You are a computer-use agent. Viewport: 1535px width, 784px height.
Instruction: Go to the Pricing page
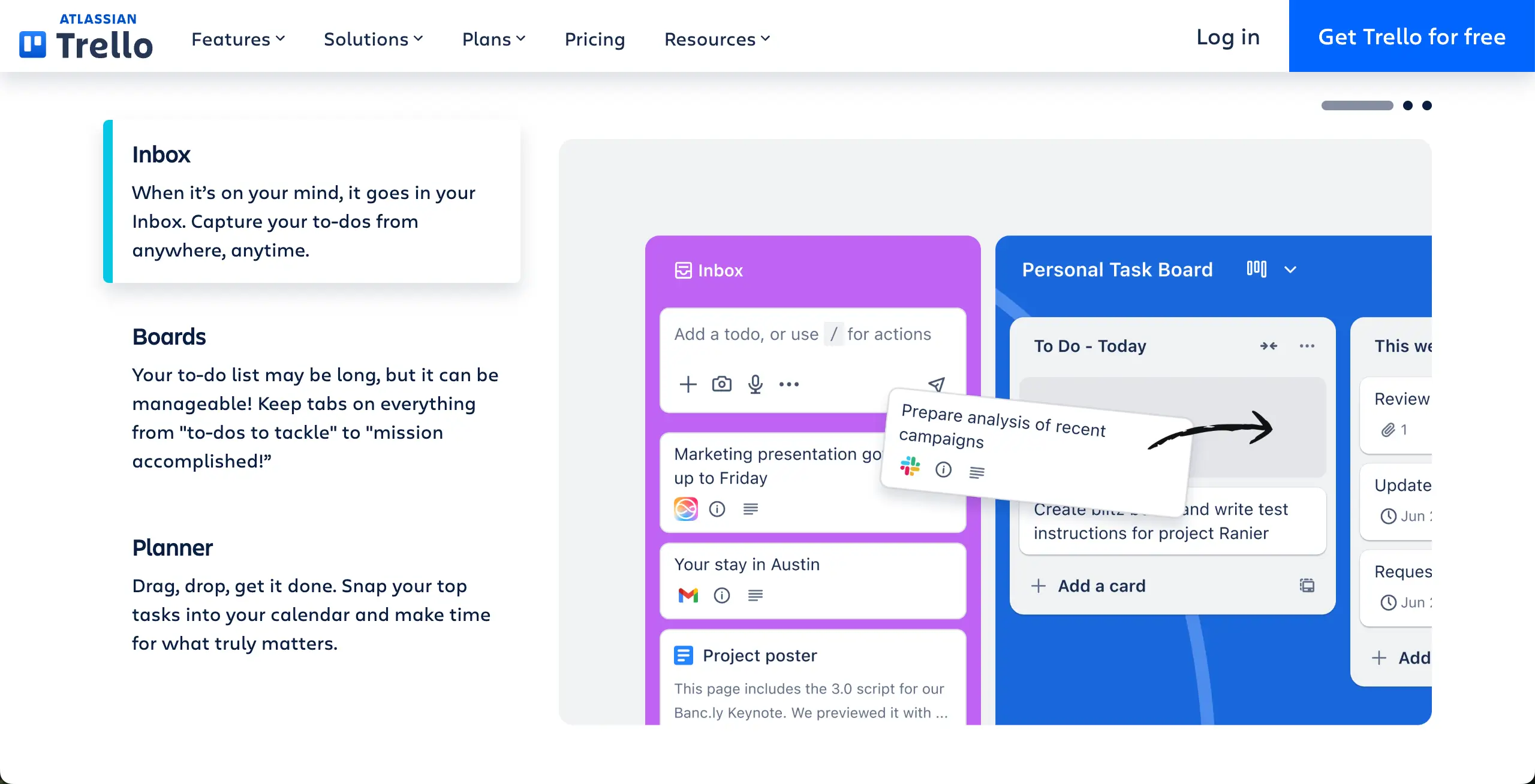[x=595, y=39]
